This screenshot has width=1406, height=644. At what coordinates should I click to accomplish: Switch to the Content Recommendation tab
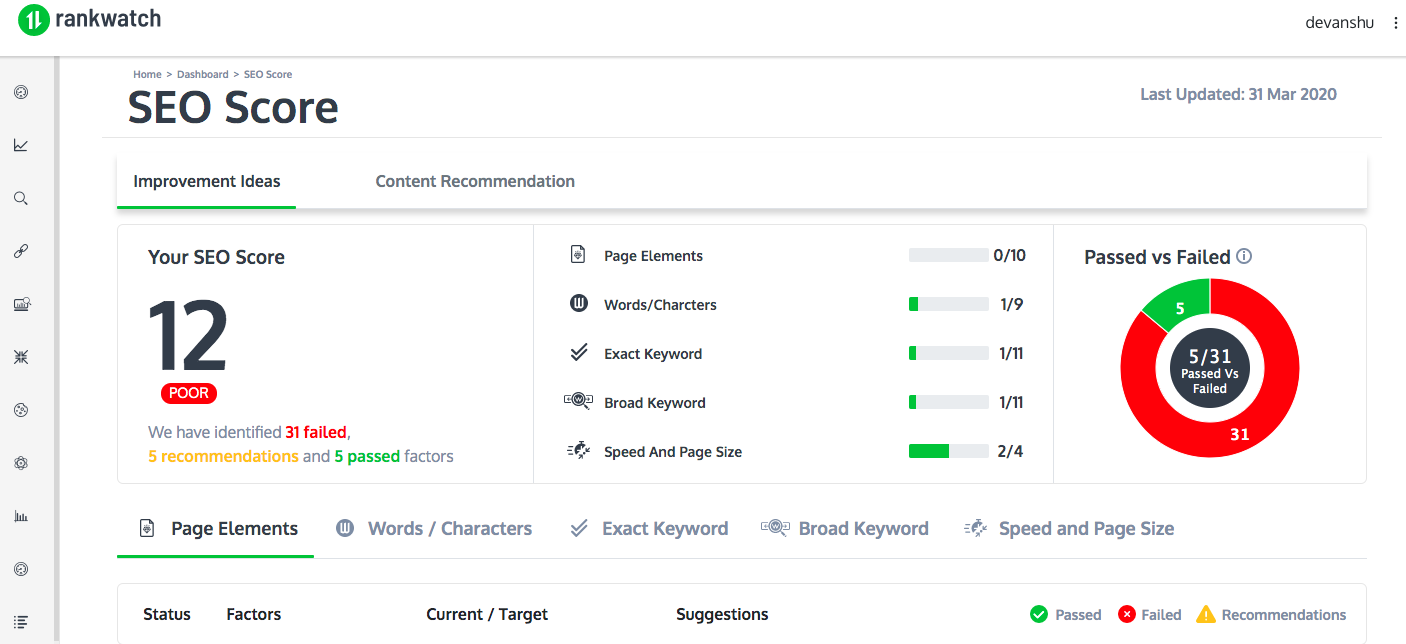(x=475, y=181)
